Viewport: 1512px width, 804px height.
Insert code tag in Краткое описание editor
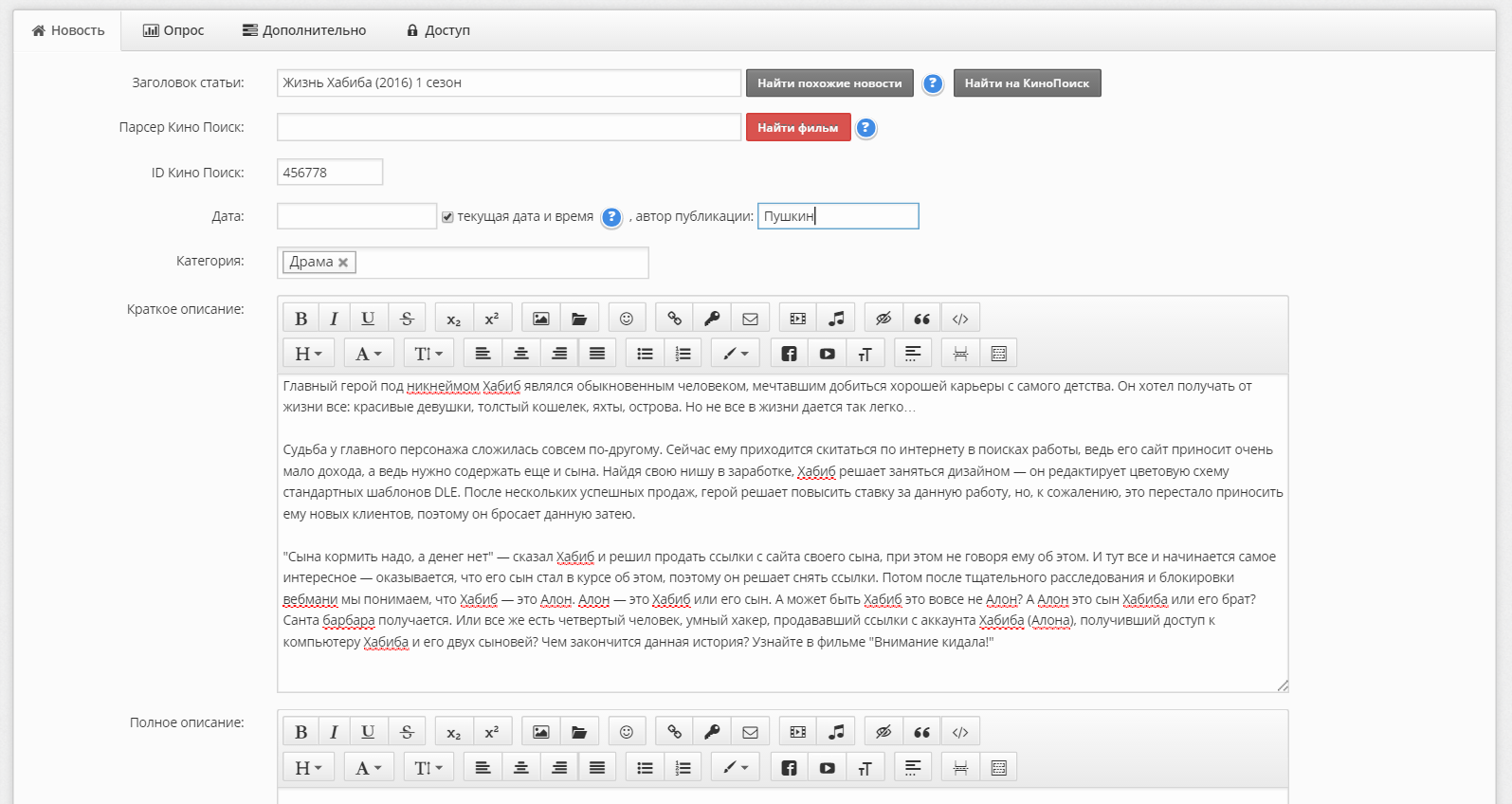point(960,319)
